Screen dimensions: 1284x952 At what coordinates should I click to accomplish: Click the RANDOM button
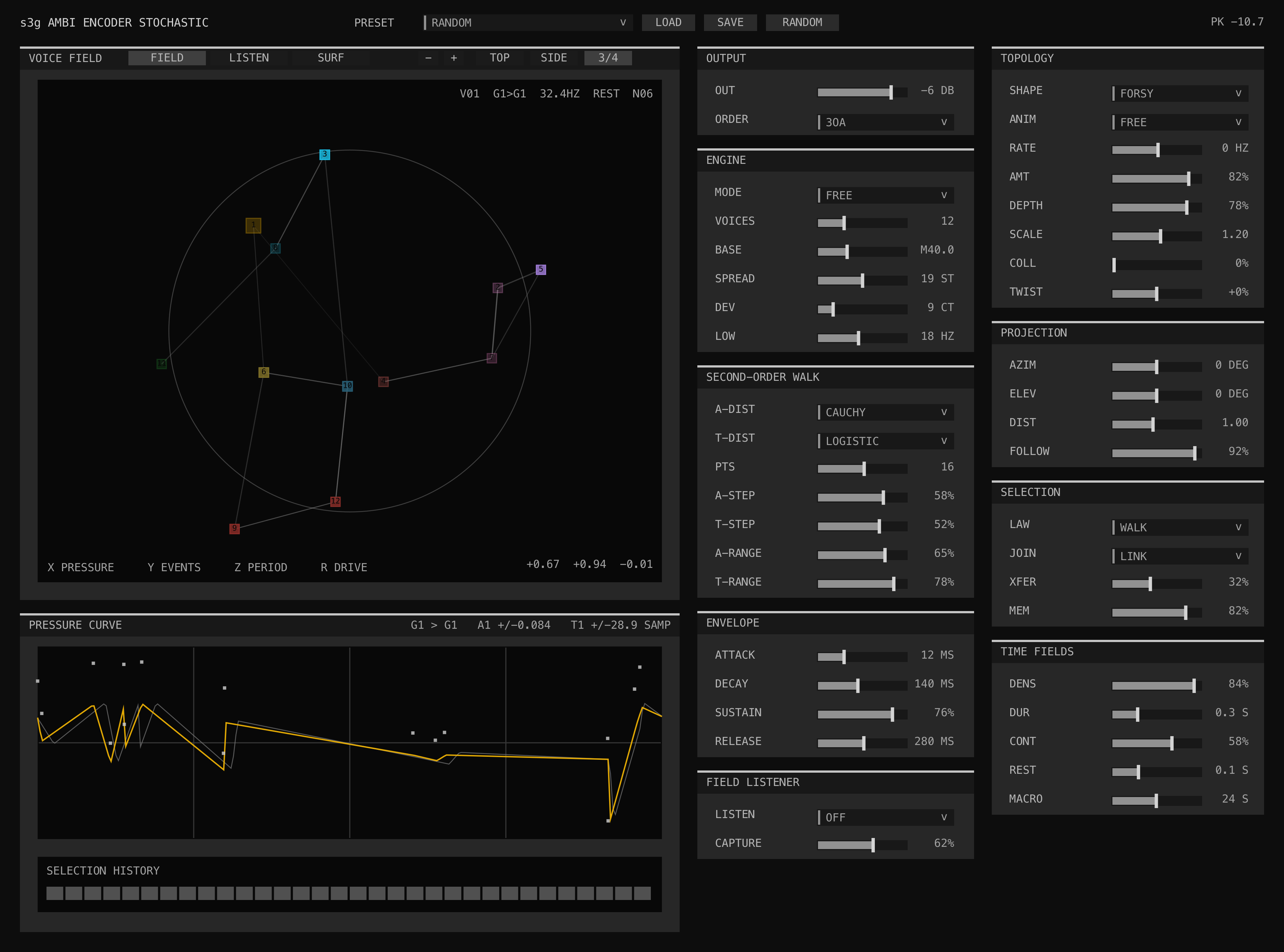(x=802, y=23)
